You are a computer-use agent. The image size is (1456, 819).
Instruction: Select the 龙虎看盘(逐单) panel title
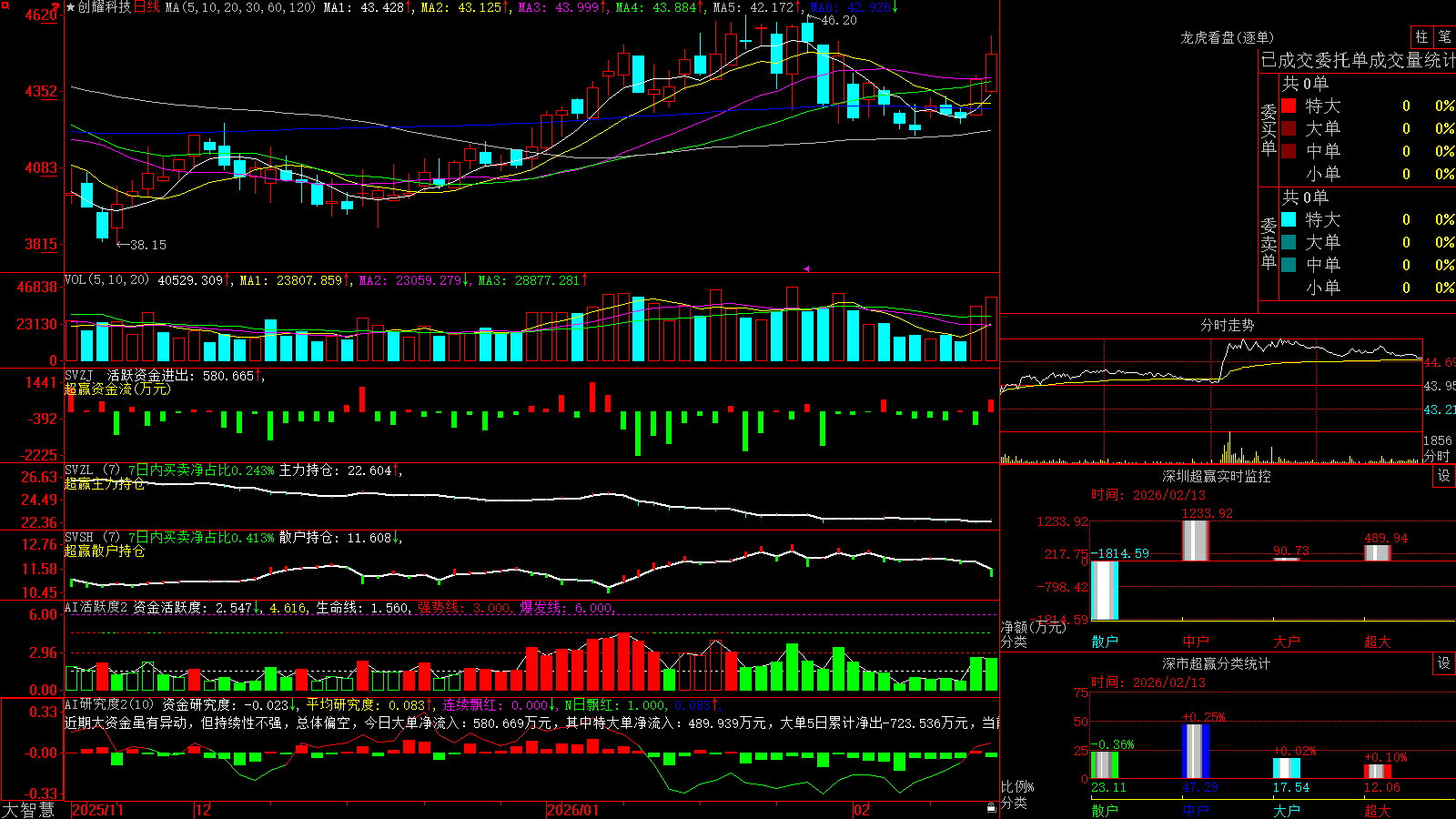pyautogui.click(x=1227, y=37)
